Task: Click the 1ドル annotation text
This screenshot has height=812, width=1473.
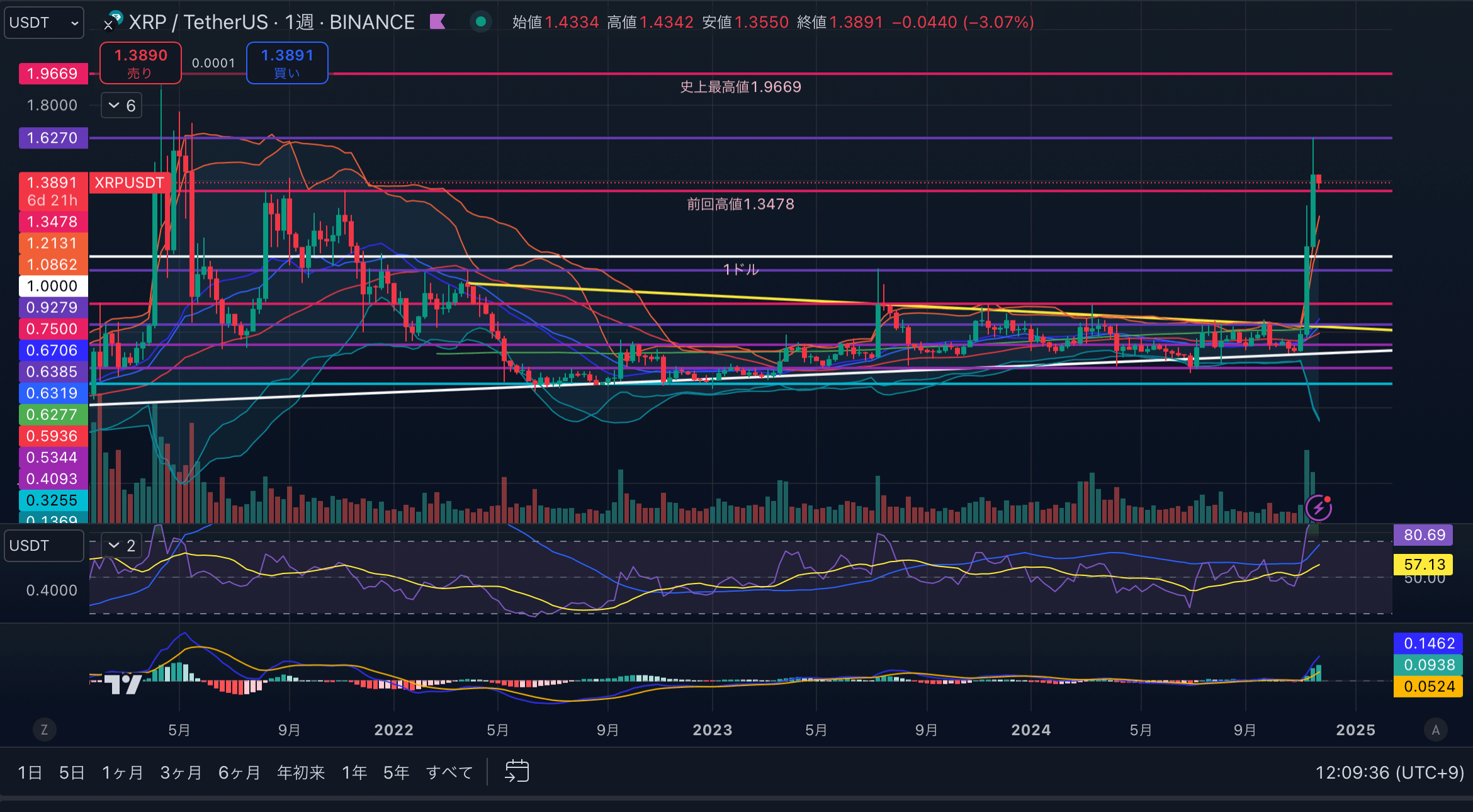Action: point(741,269)
